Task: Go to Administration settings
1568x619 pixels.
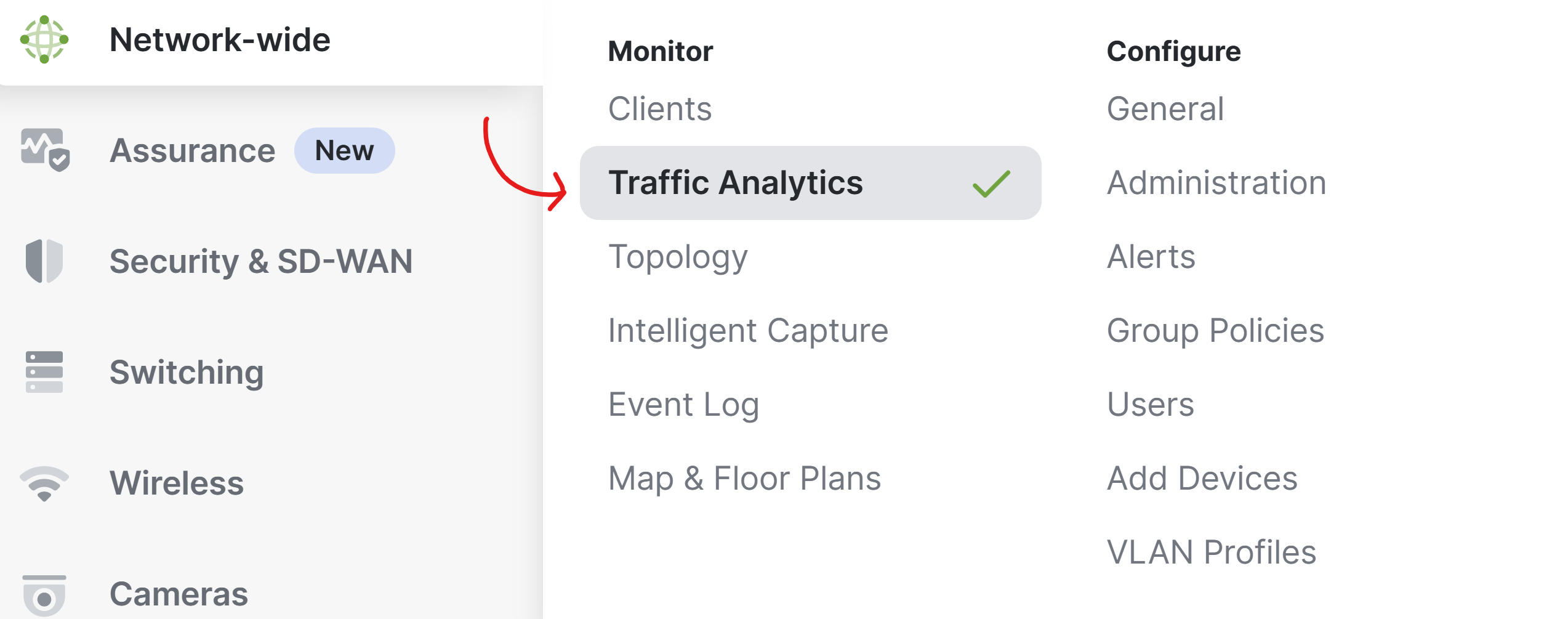Action: (1216, 183)
